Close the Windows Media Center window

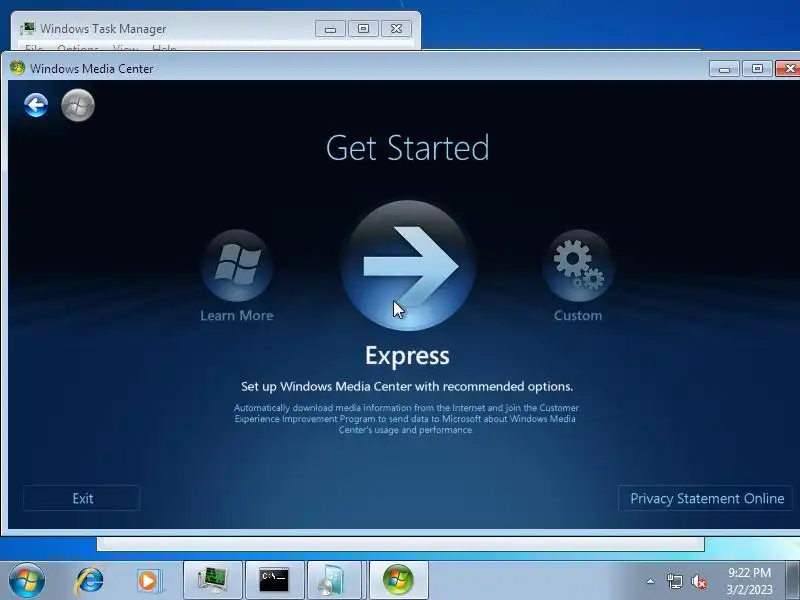click(788, 69)
